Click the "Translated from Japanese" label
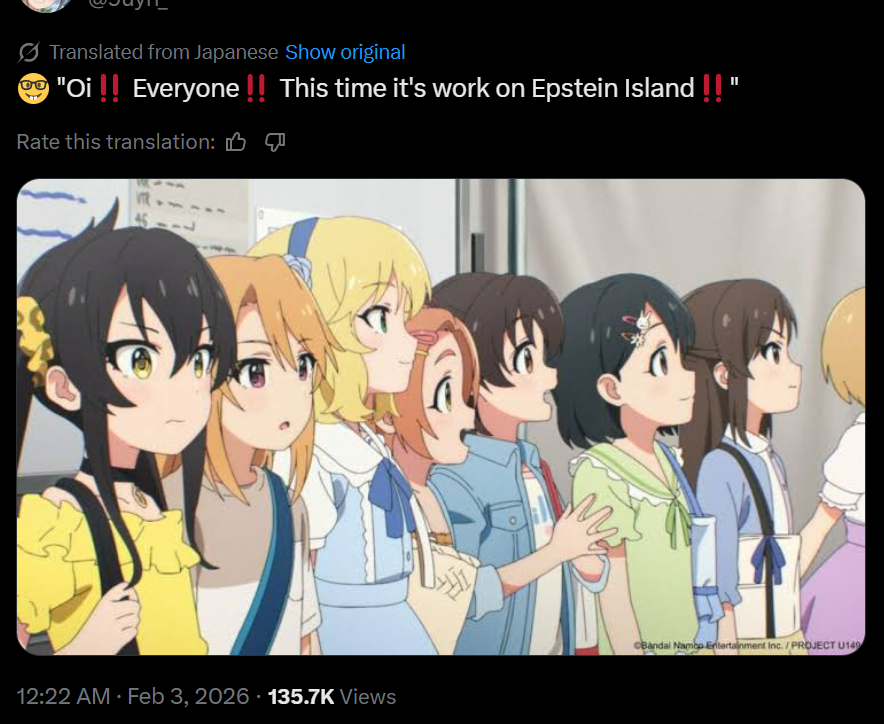Viewport: 884px width, 724px height. [x=163, y=52]
